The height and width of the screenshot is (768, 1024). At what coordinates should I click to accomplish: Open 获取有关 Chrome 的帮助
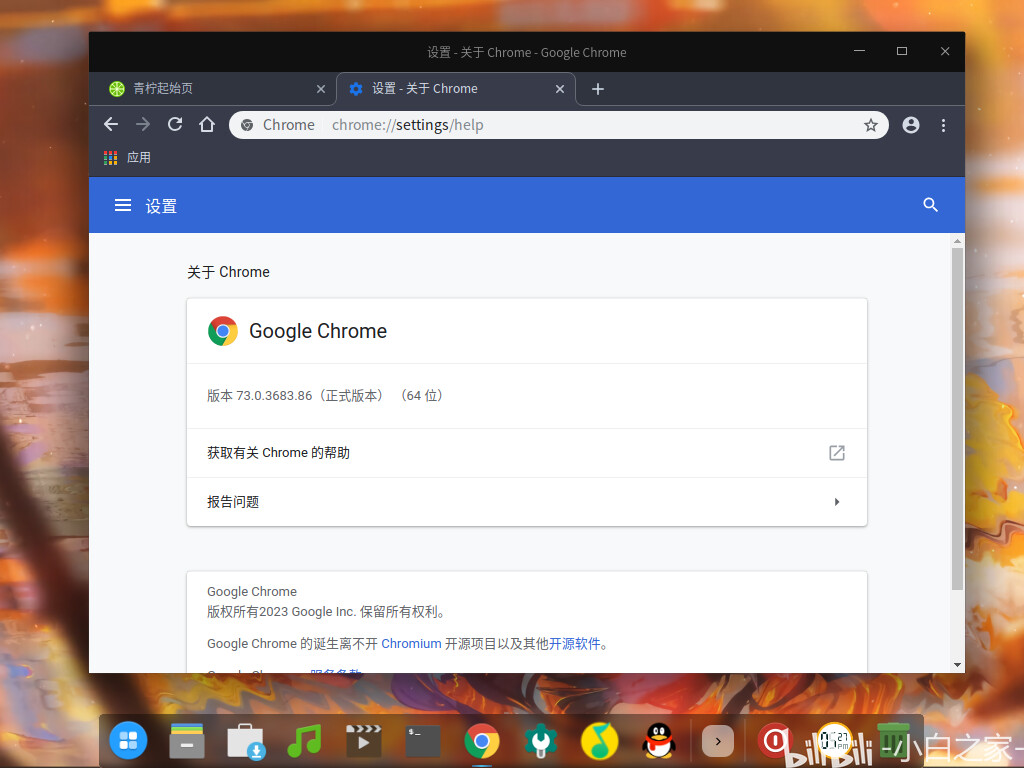click(x=526, y=453)
